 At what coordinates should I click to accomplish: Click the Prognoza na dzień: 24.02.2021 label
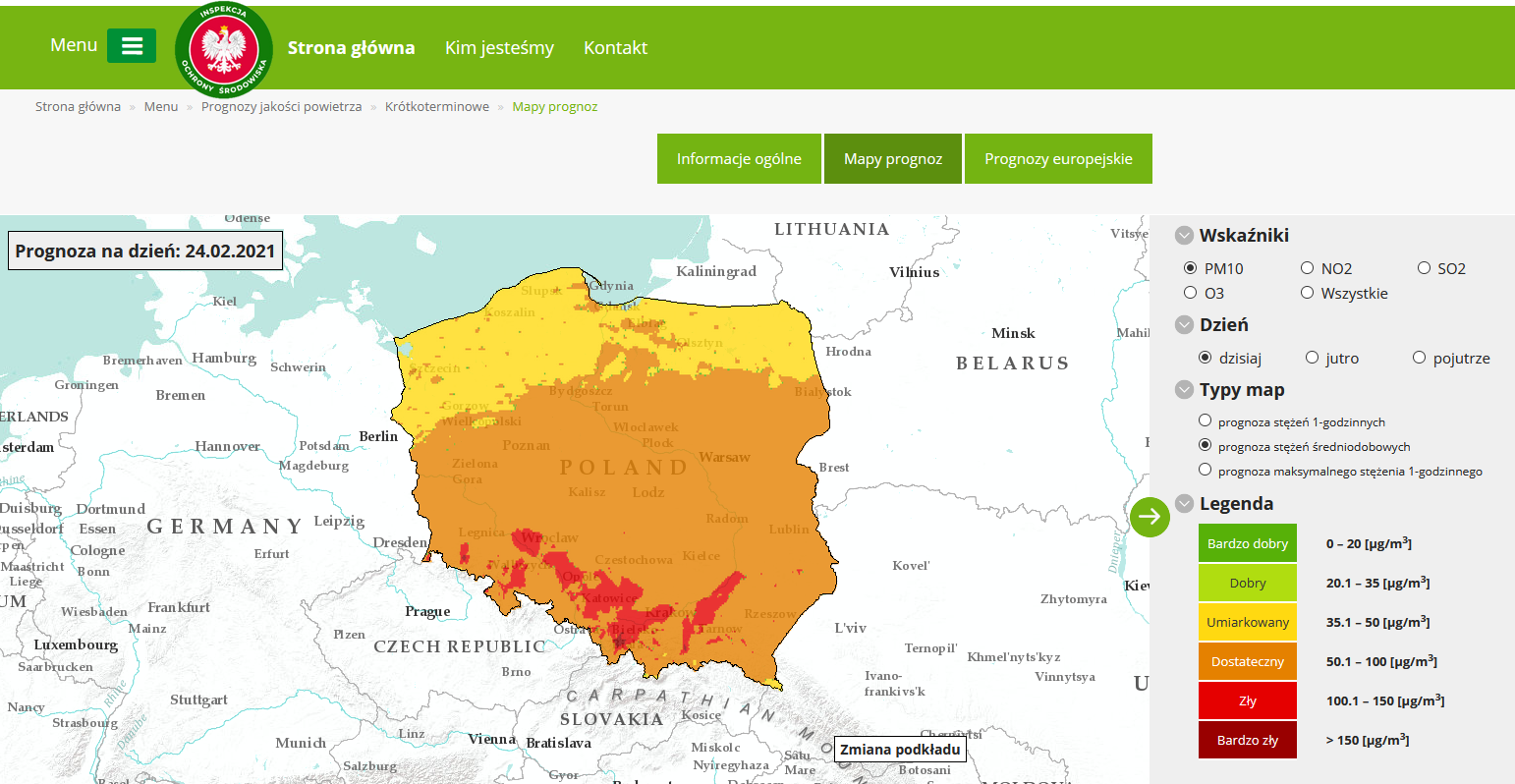tap(145, 251)
